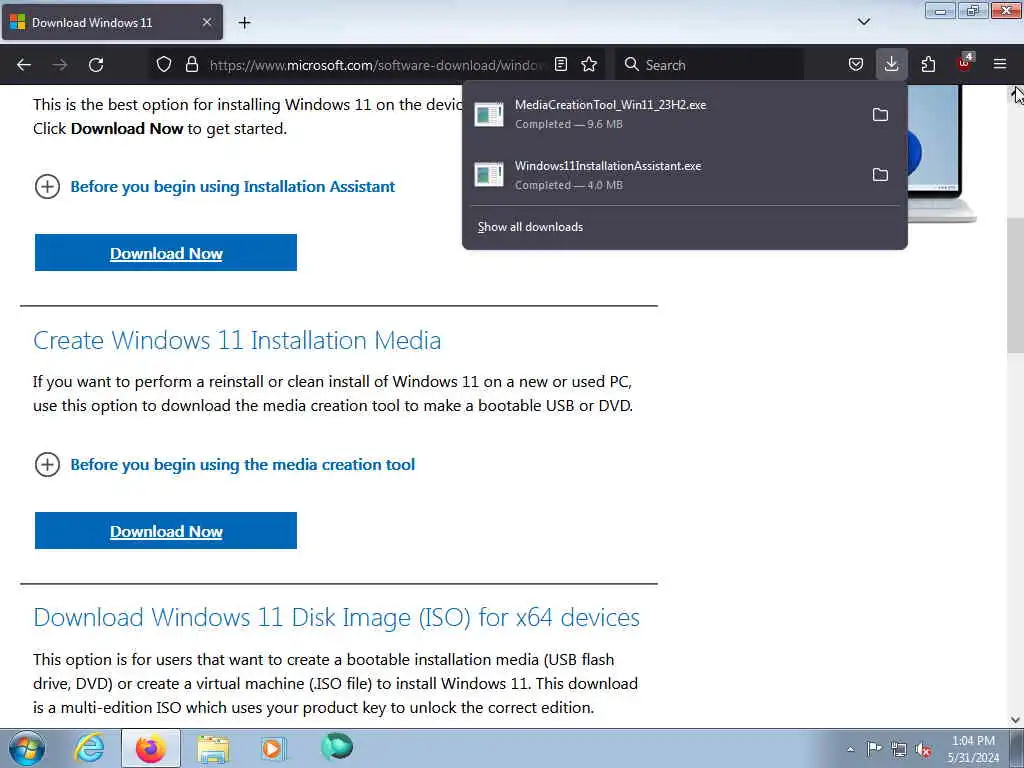Image resolution: width=1024 pixels, height=768 pixels.
Task: Show Windows11InstallationAssistant.exe in folder
Action: coord(880,174)
